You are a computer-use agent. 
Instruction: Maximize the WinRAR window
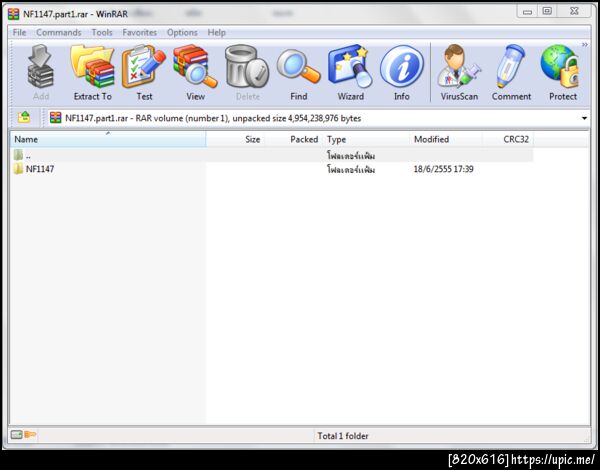pyautogui.click(x=547, y=11)
